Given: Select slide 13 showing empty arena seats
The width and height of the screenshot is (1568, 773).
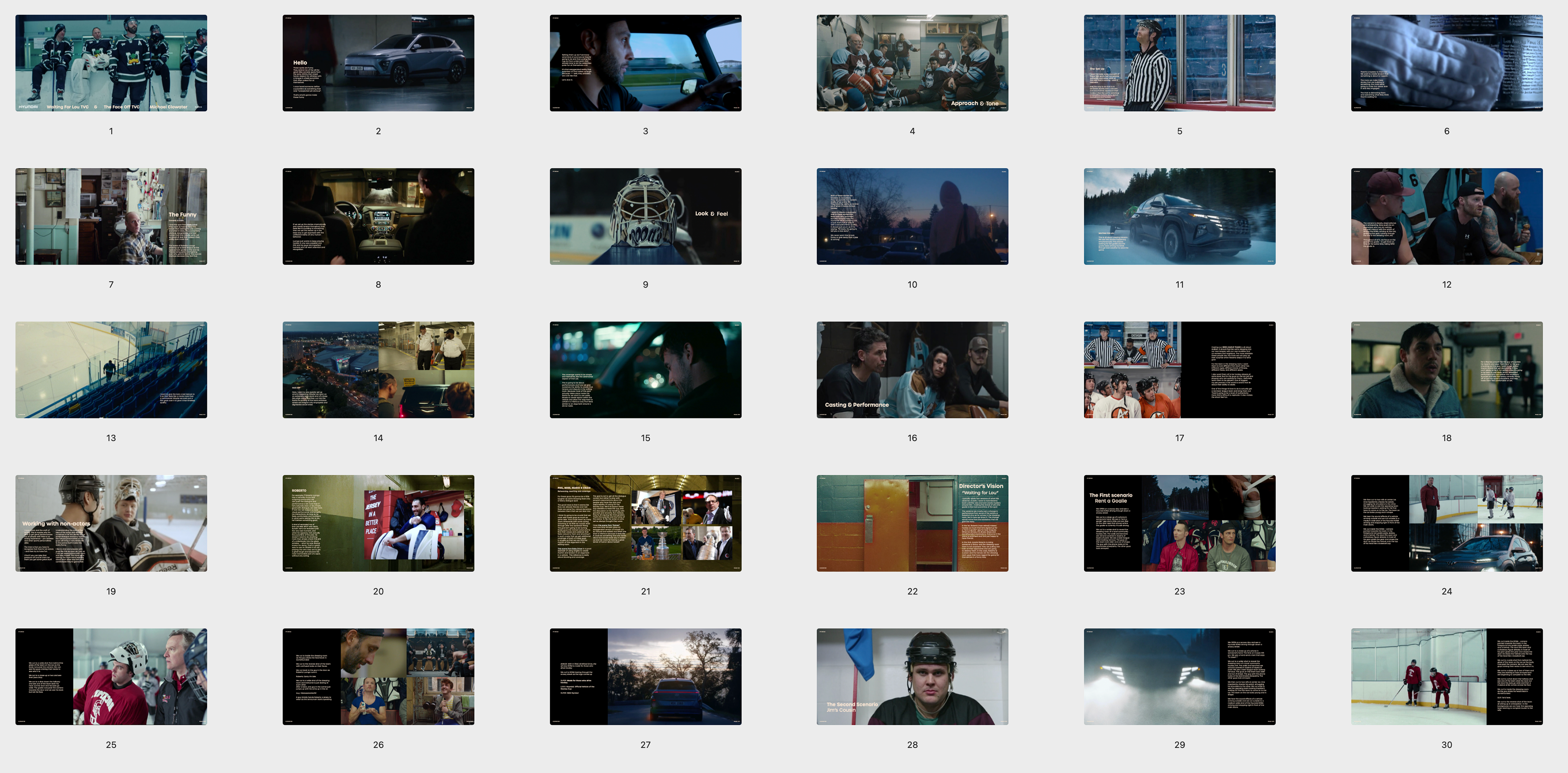Looking at the screenshot, I should 111,370.
